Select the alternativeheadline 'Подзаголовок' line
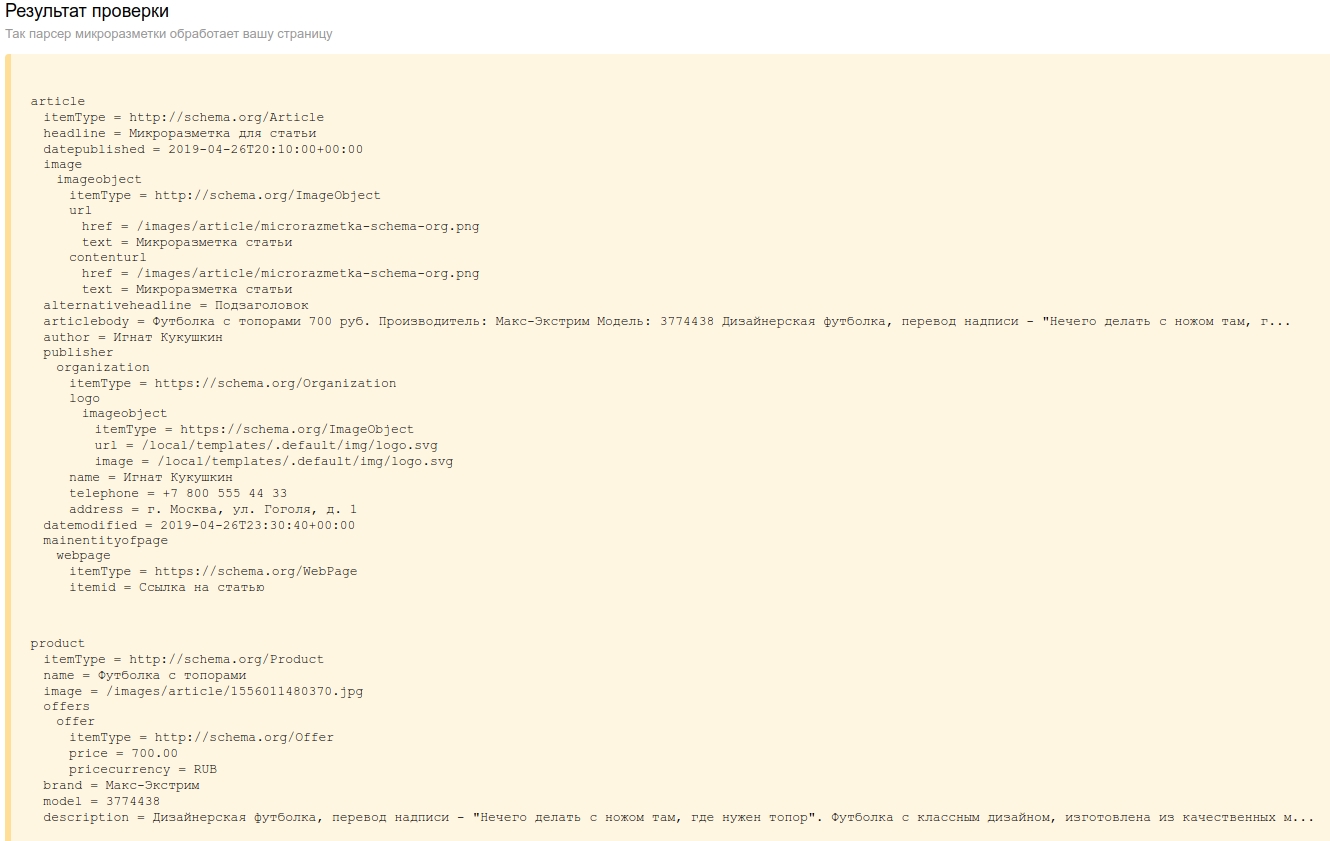The height and width of the screenshot is (841, 1330). [x=175, y=305]
